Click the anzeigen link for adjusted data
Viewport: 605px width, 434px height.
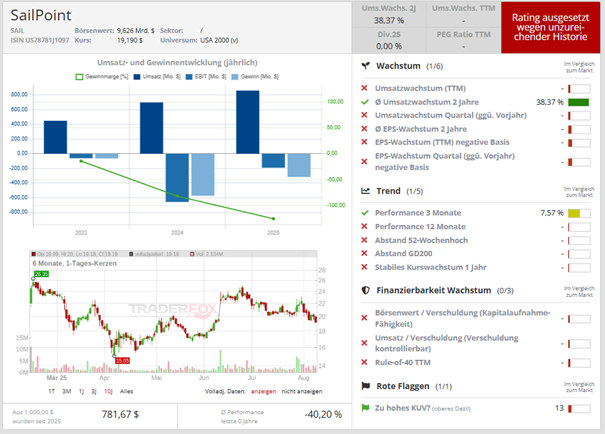coord(264,392)
